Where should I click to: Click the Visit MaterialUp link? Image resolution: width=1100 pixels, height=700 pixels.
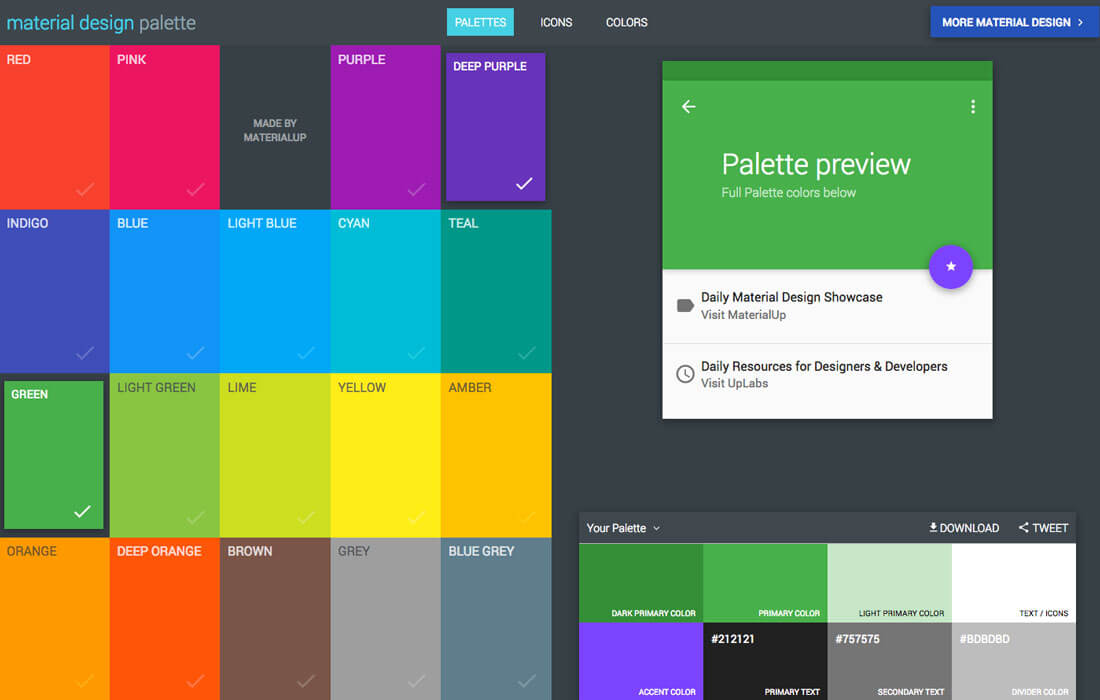(743, 315)
